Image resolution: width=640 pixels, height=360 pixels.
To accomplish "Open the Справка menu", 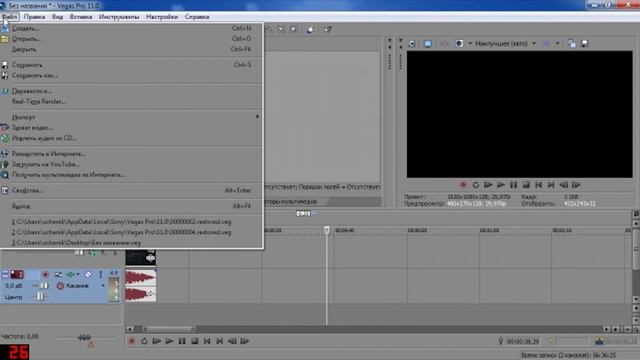I will [197, 17].
